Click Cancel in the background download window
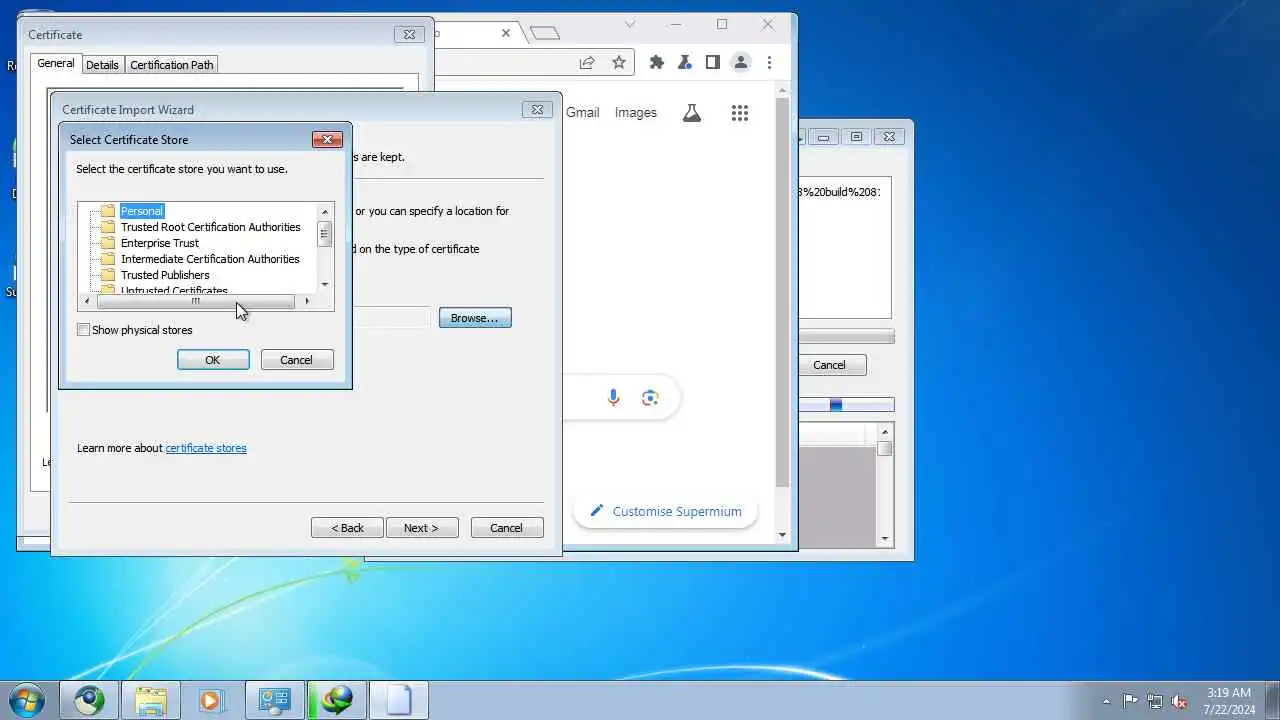The height and width of the screenshot is (720, 1280). click(x=829, y=365)
